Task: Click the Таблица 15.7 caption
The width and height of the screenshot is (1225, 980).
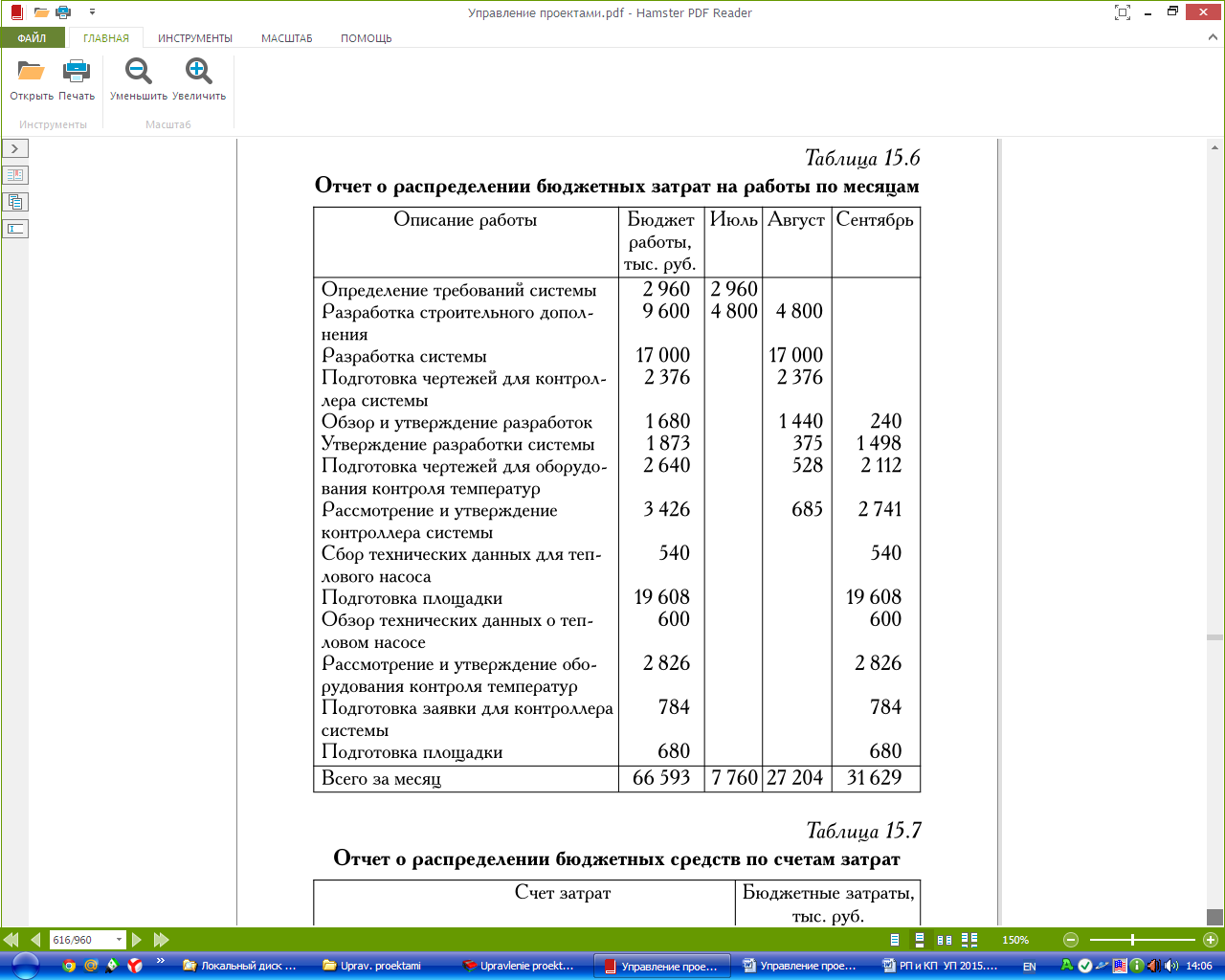Action: 863,831
